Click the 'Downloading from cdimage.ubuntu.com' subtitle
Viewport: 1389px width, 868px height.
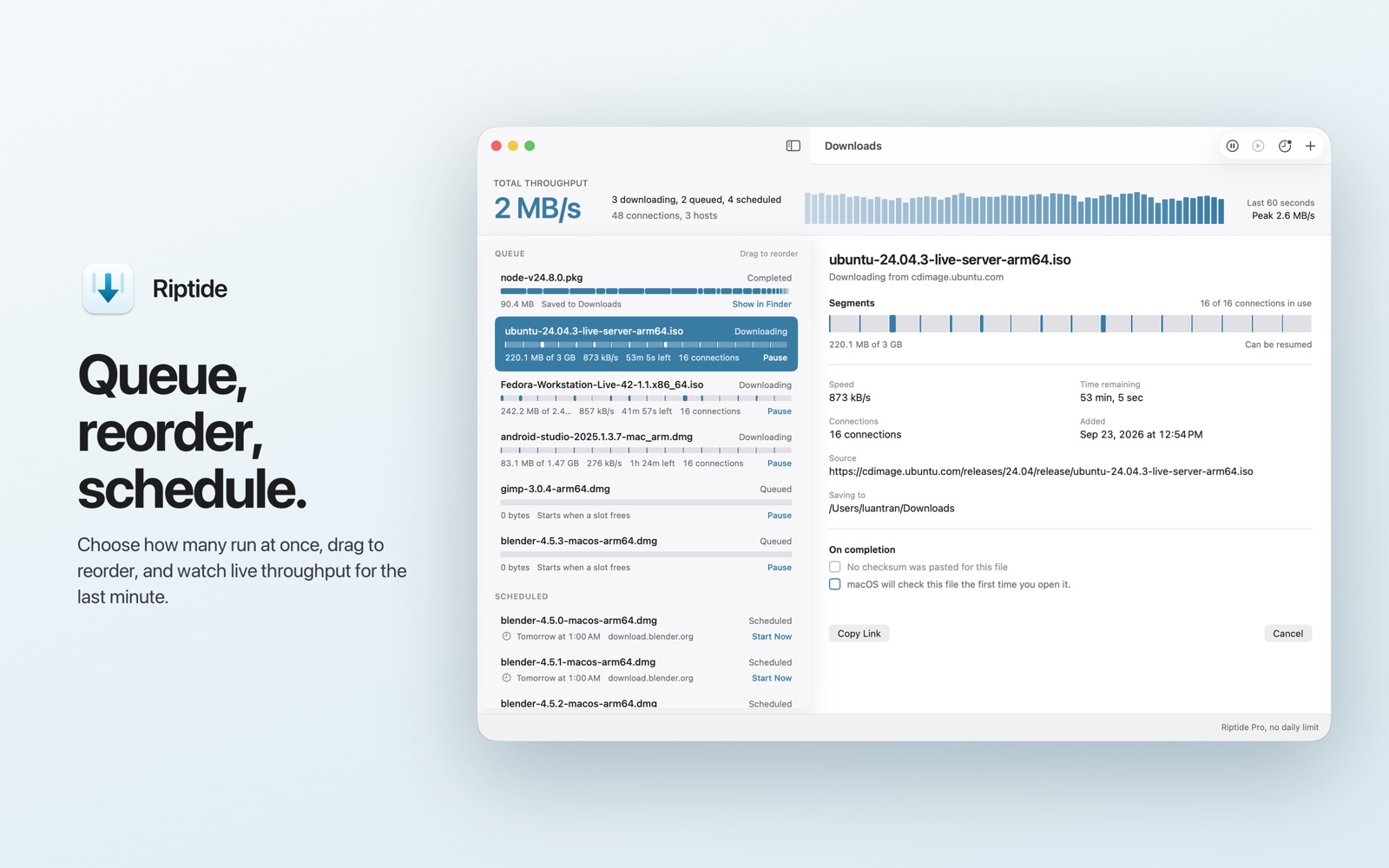[x=916, y=277]
